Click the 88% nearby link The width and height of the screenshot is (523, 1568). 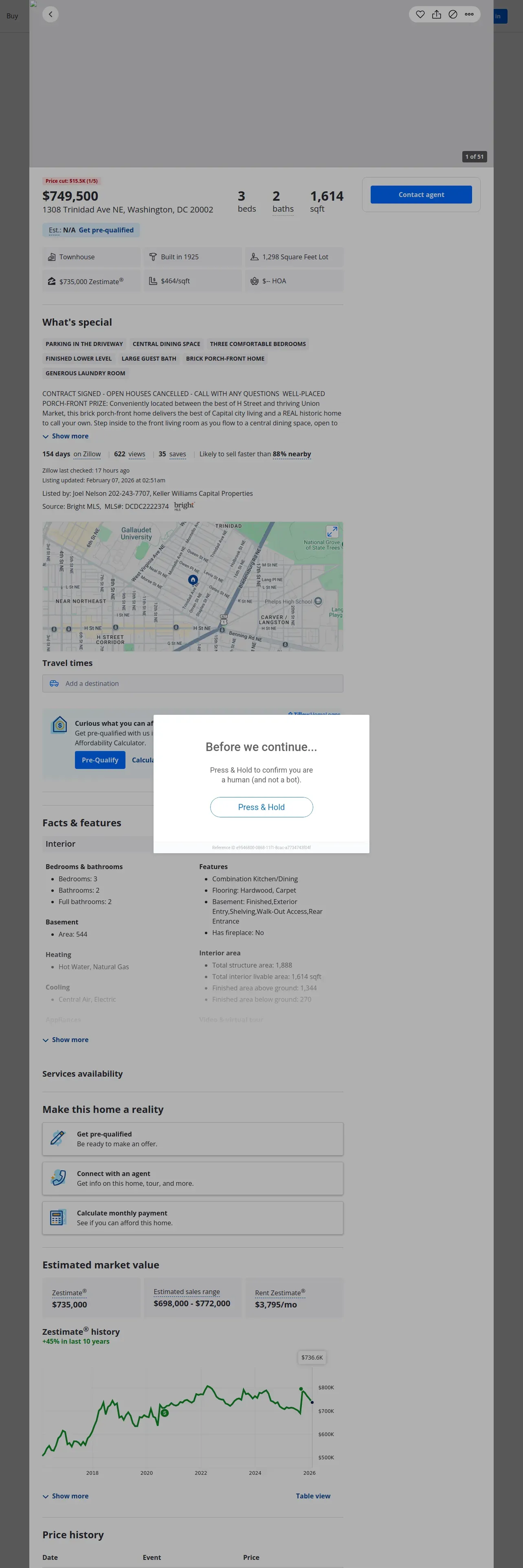292,454
